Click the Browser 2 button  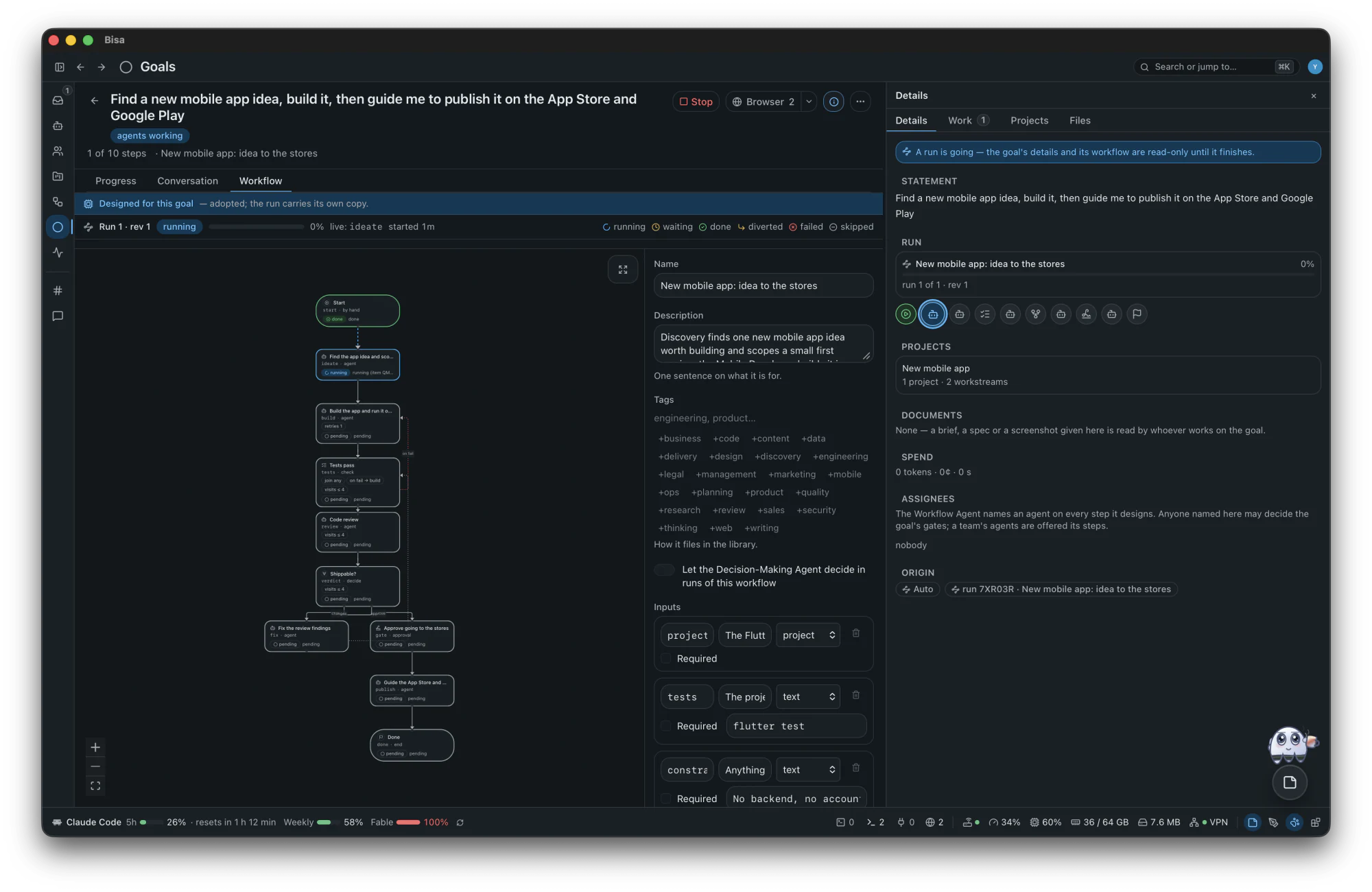pyautogui.click(x=764, y=102)
